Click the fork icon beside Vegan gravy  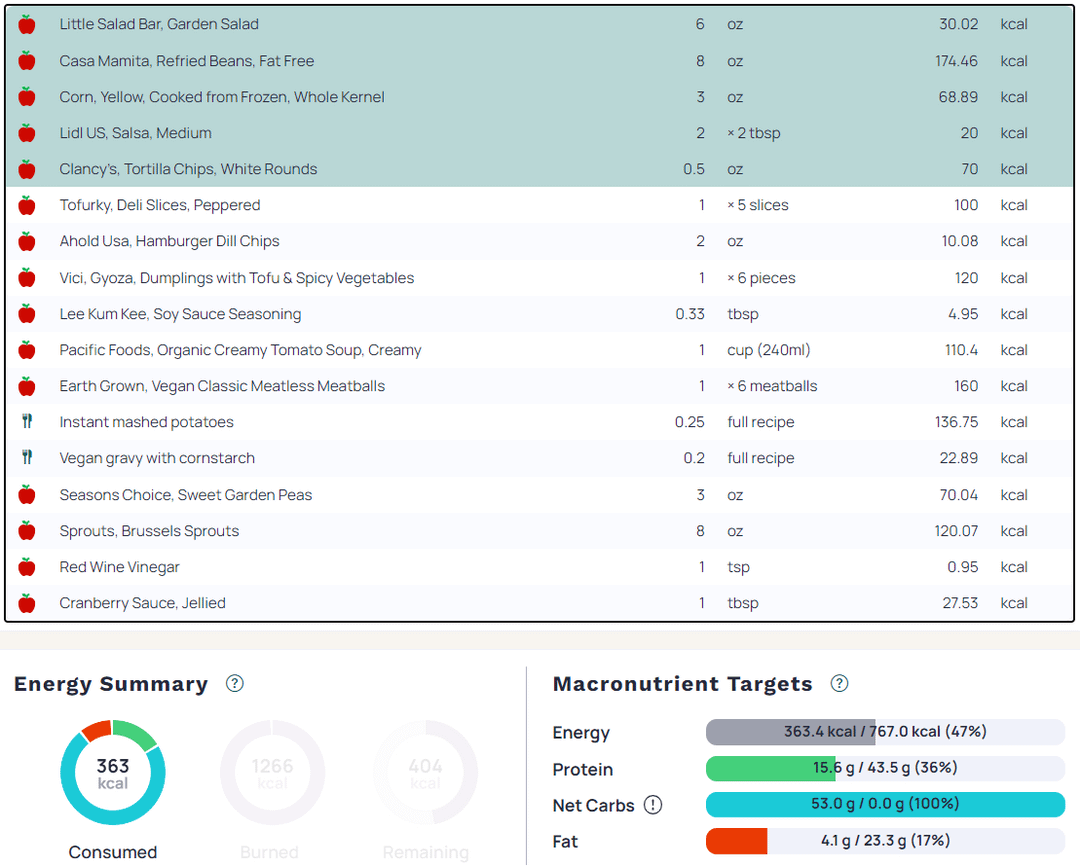27,458
